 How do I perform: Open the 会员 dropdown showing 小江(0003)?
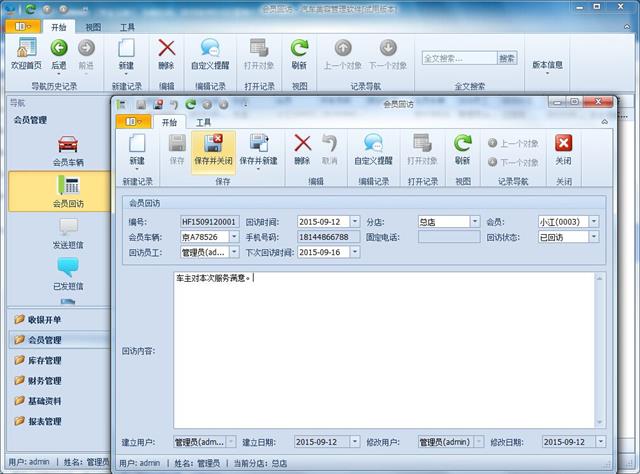pyautogui.click(x=594, y=222)
